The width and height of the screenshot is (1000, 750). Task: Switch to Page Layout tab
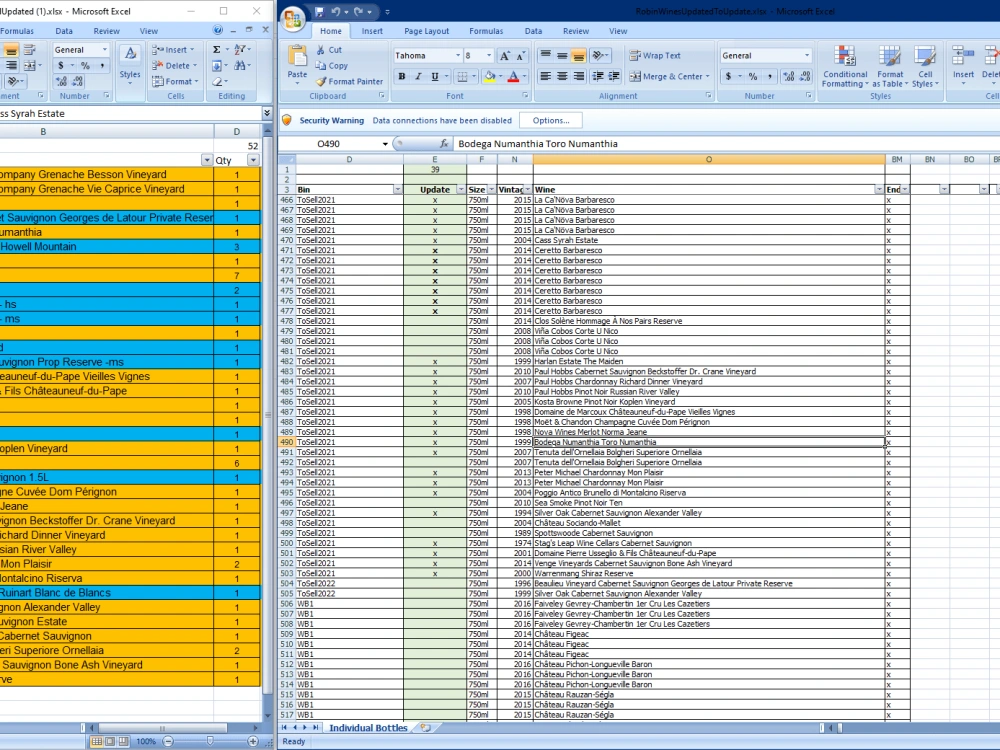426,31
